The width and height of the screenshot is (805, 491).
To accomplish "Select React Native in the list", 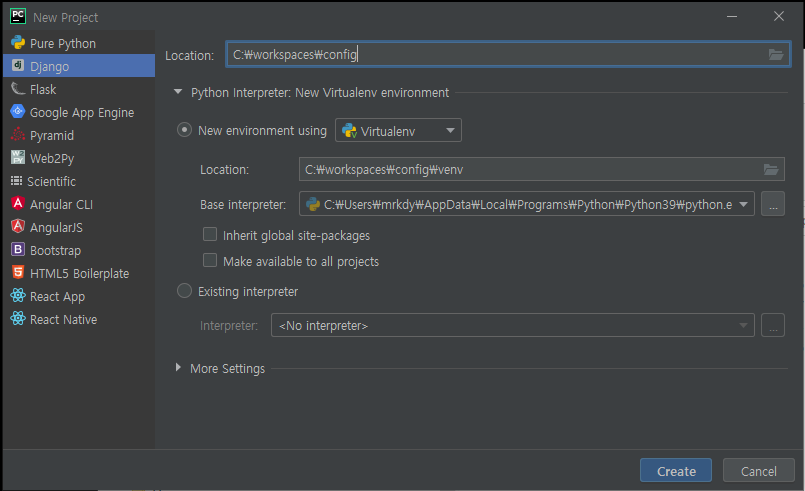I will point(79,319).
